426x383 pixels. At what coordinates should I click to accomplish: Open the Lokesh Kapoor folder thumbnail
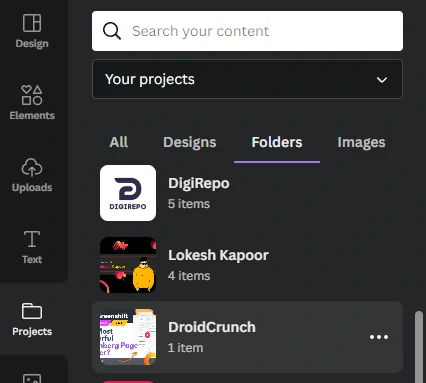coord(128,265)
